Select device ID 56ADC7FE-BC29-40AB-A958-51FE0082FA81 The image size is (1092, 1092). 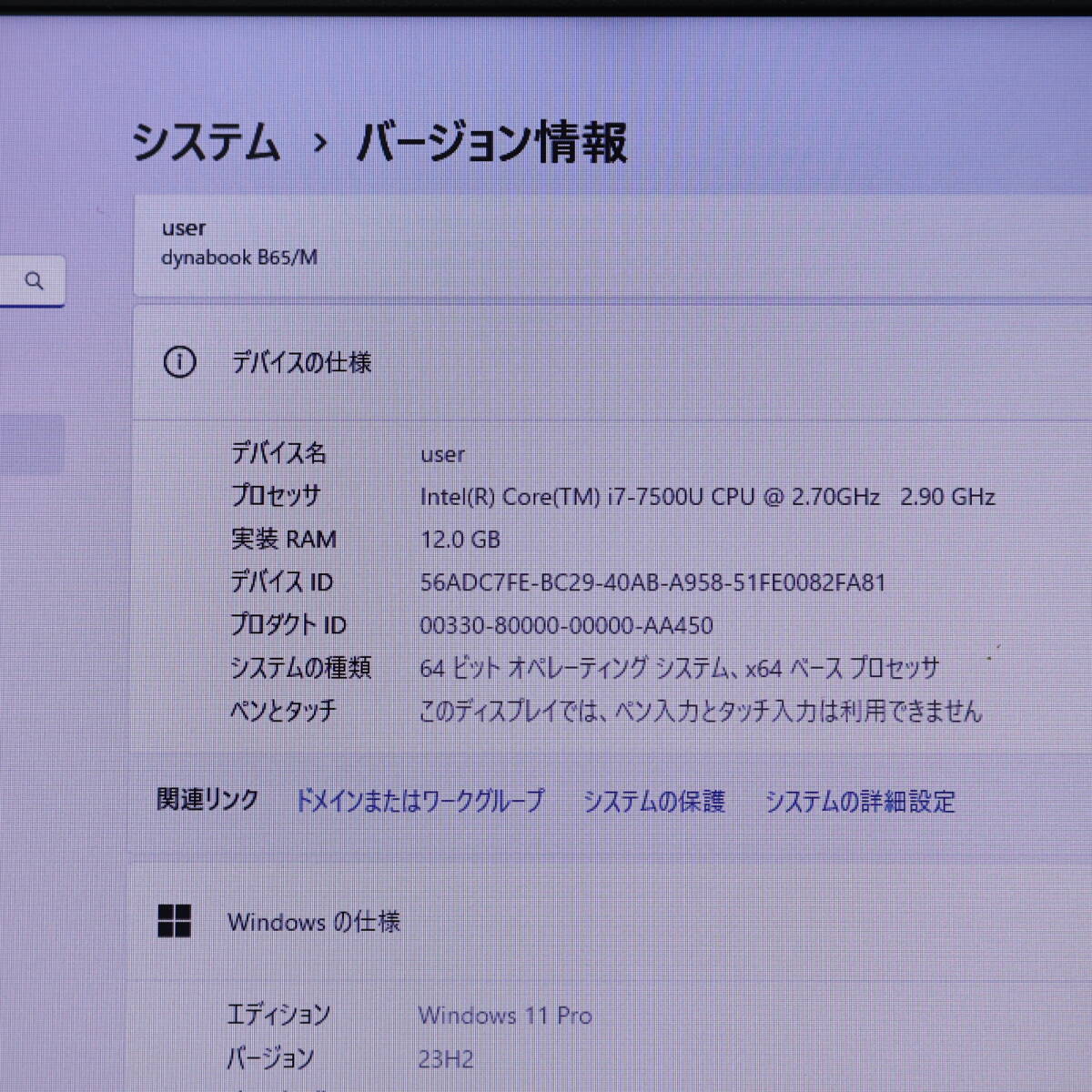652,582
